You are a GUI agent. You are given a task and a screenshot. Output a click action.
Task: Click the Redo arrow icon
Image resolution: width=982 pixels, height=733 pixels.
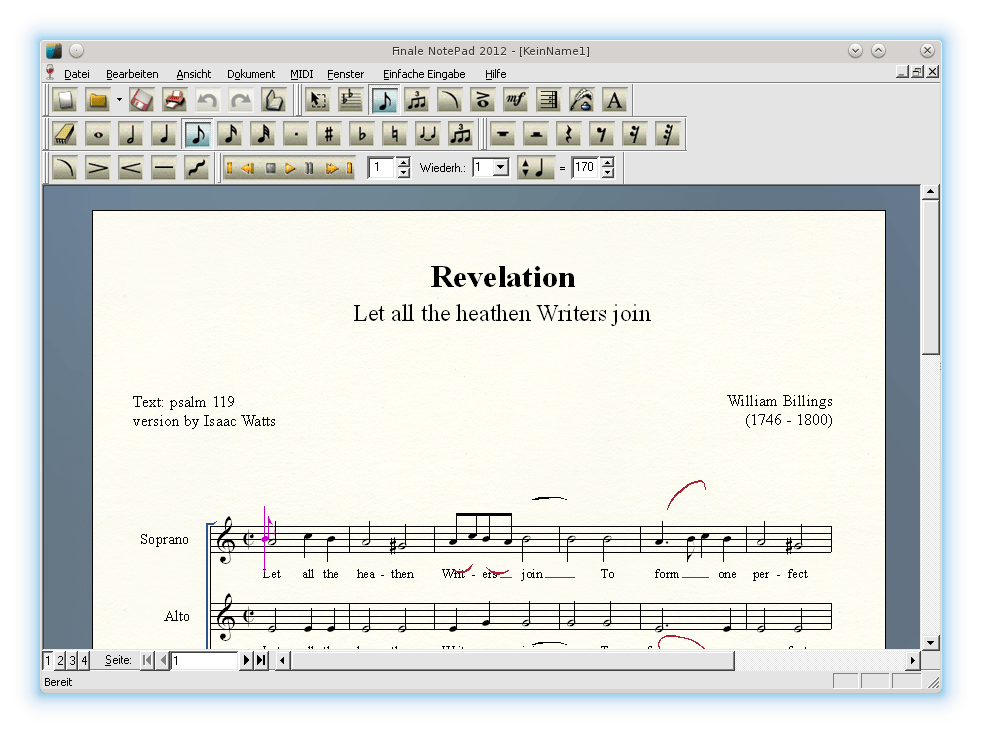pos(240,100)
